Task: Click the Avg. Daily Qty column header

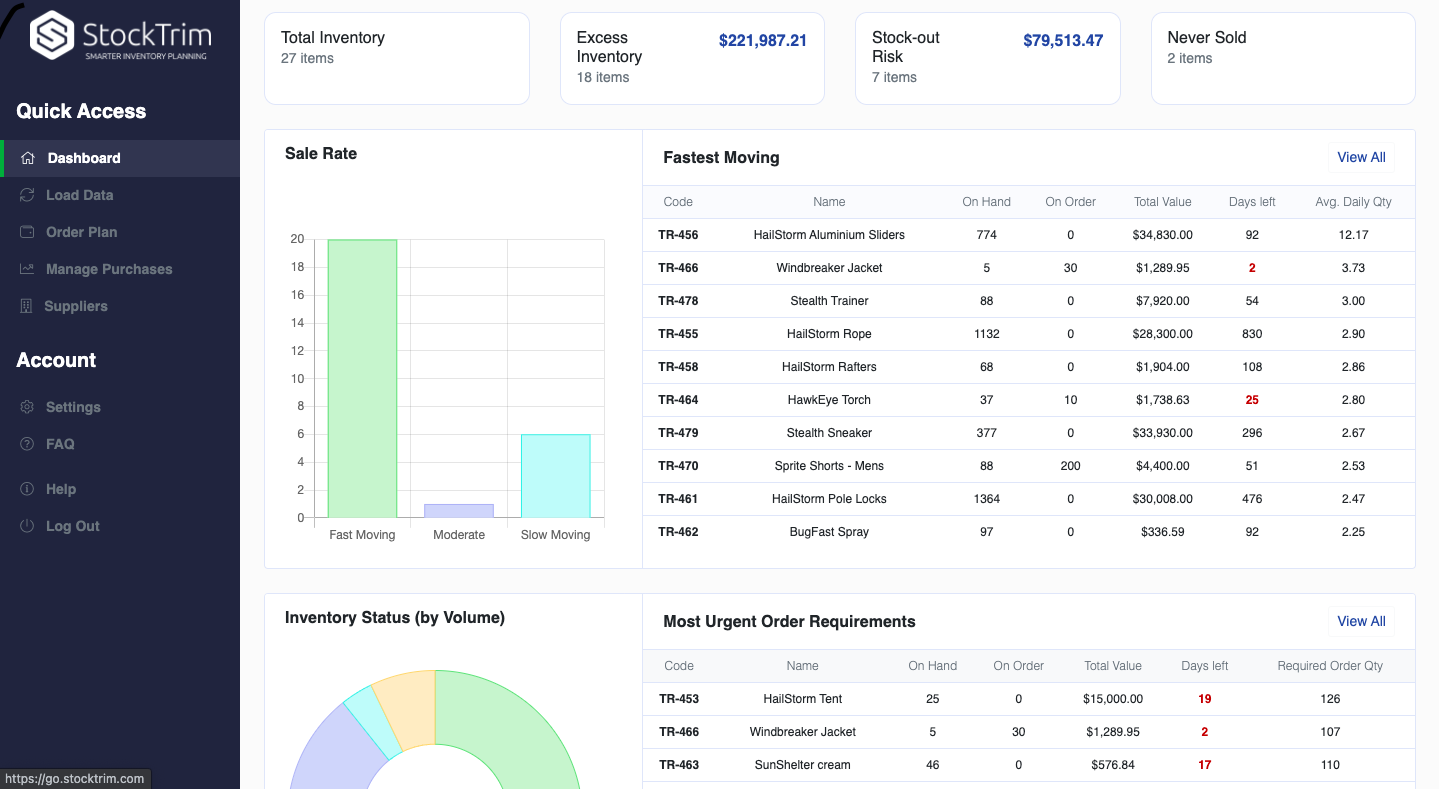Action: coord(1353,202)
